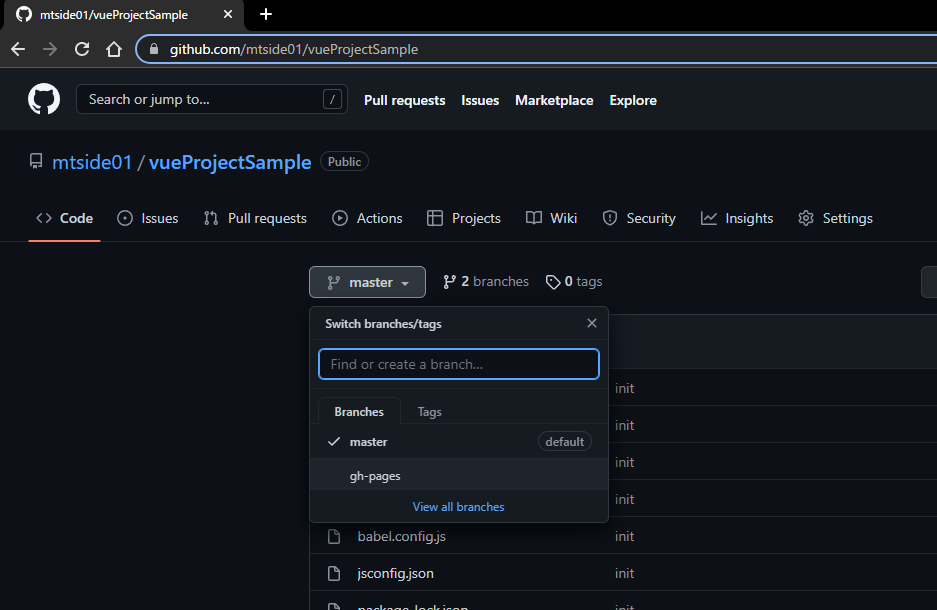Open the browser home page icon
Screen dimensions: 937x610
coord(114,49)
